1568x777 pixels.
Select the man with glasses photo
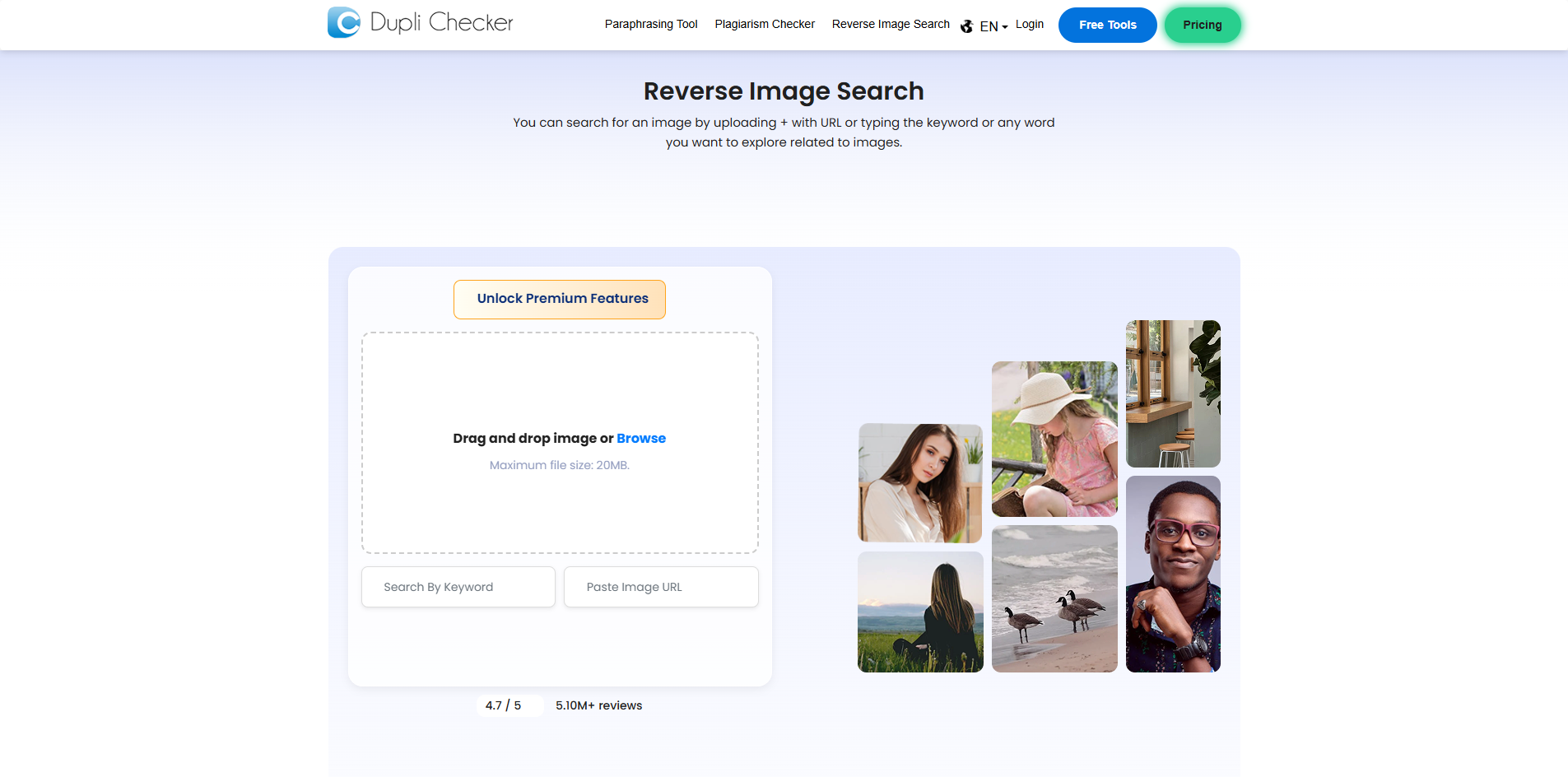(x=1173, y=574)
